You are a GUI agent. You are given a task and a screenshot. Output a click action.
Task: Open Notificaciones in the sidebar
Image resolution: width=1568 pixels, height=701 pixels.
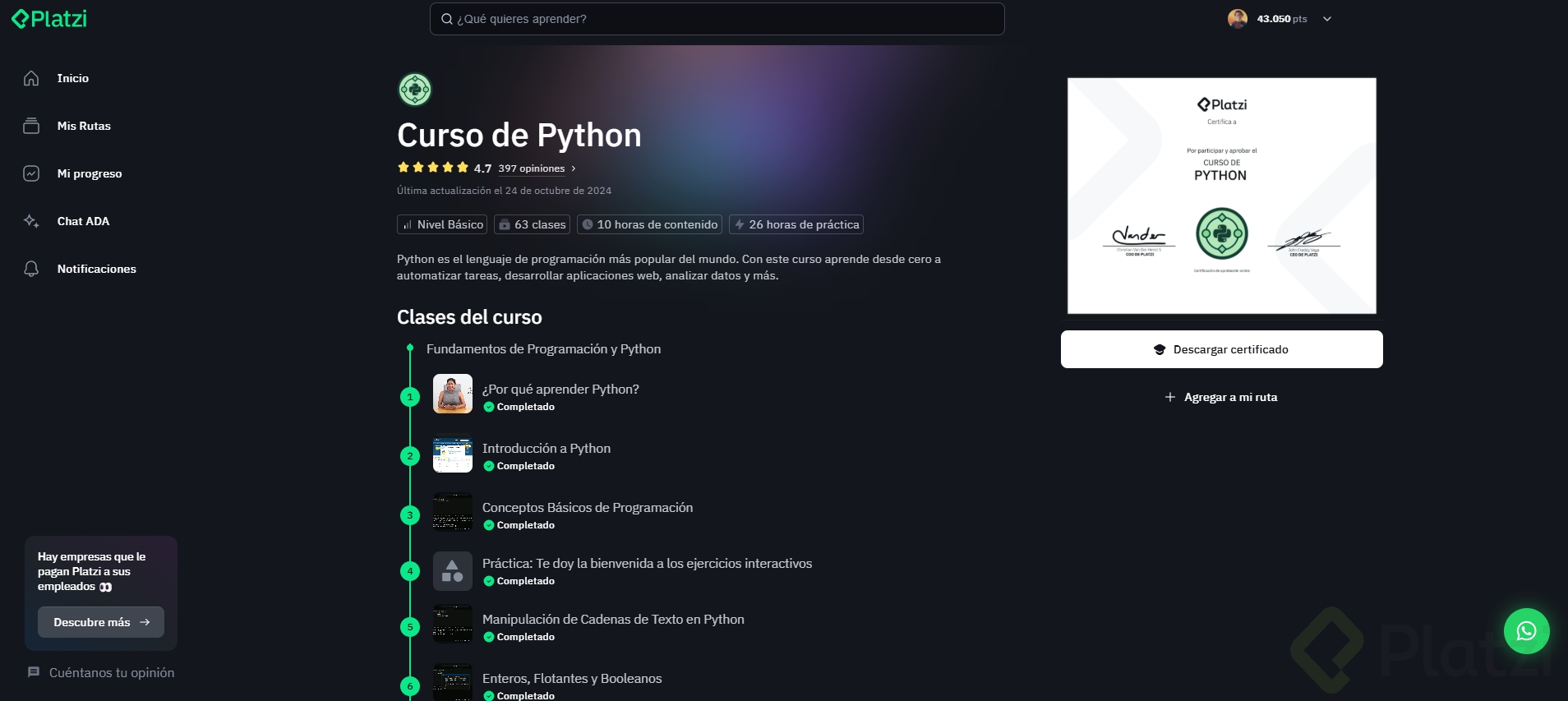pos(97,269)
